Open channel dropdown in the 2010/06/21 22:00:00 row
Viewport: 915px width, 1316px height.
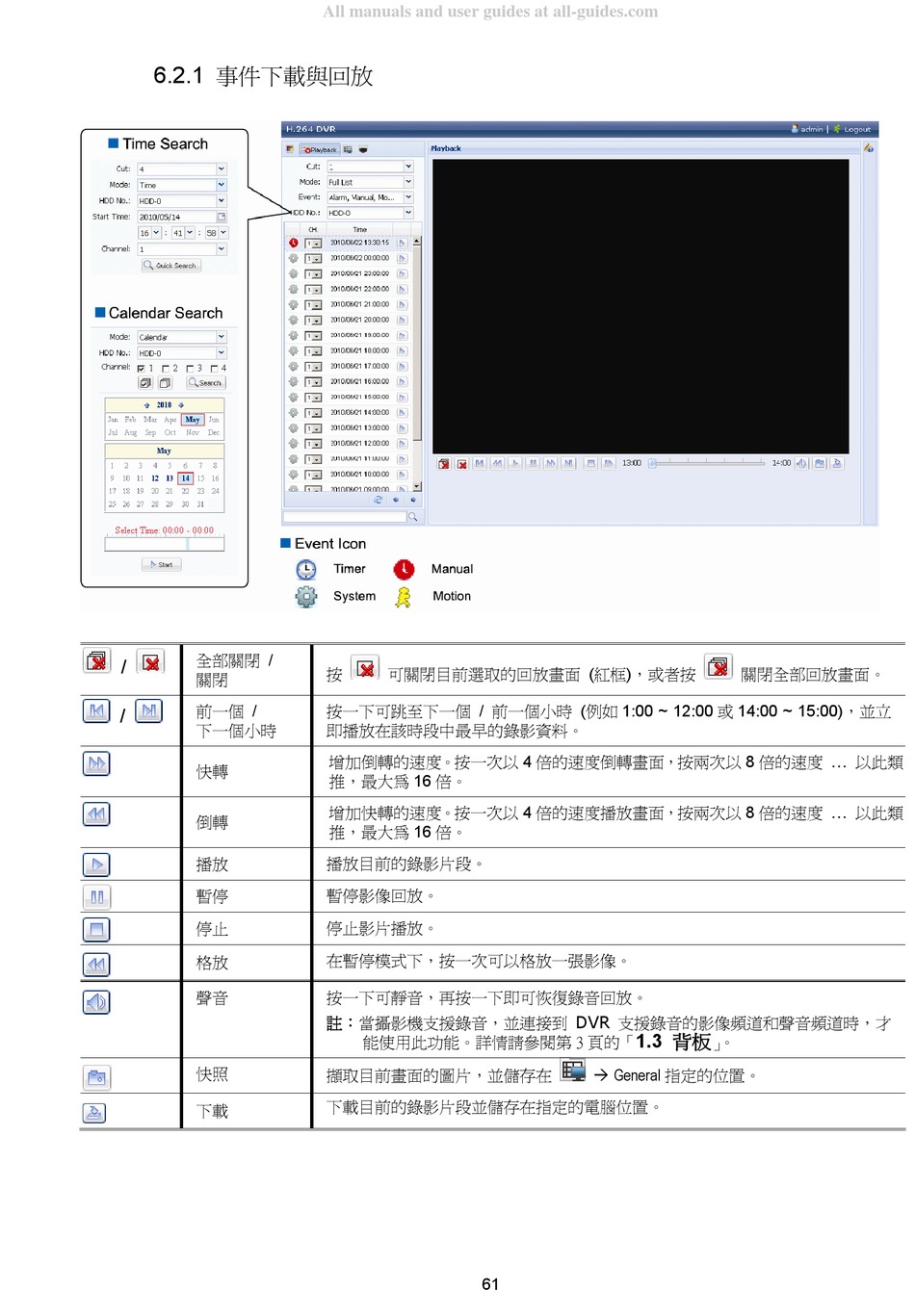pyautogui.click(x=313, y=289)
